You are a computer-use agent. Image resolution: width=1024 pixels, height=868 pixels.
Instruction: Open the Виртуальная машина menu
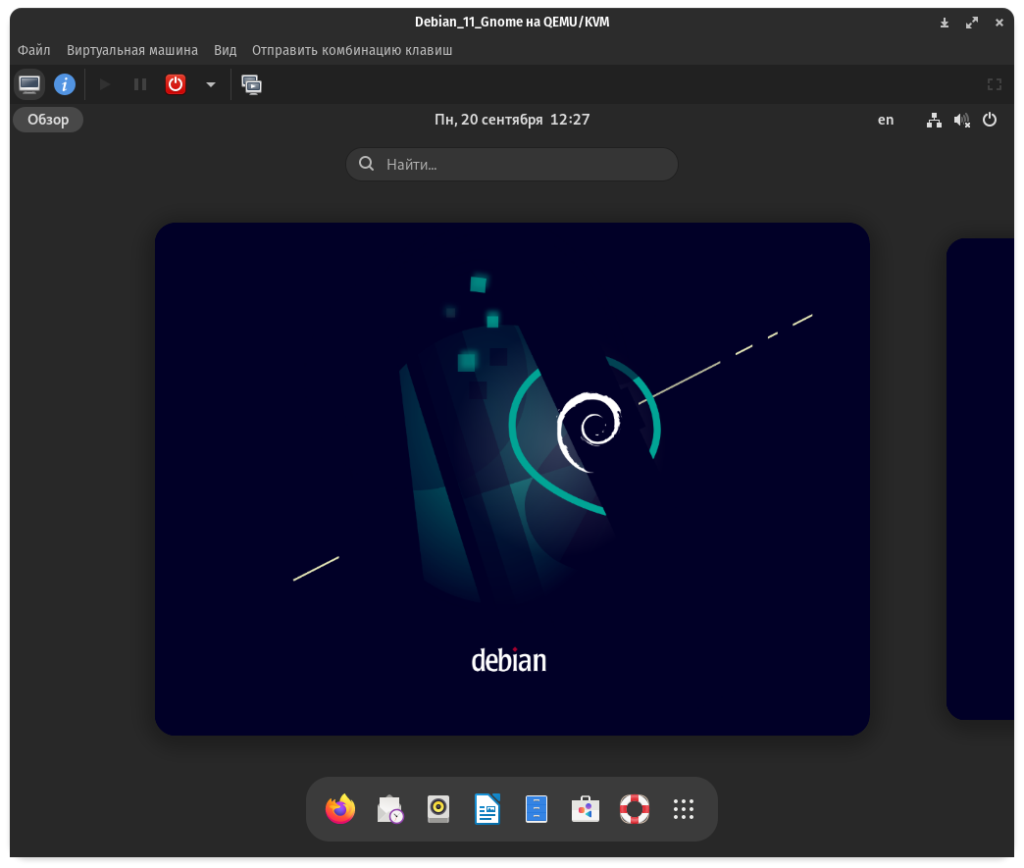(x=132, y=50)
